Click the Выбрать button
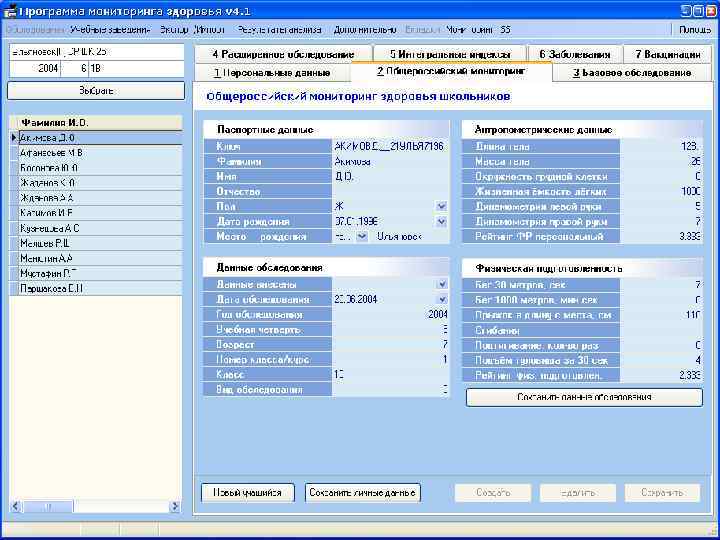 point(96,90)
